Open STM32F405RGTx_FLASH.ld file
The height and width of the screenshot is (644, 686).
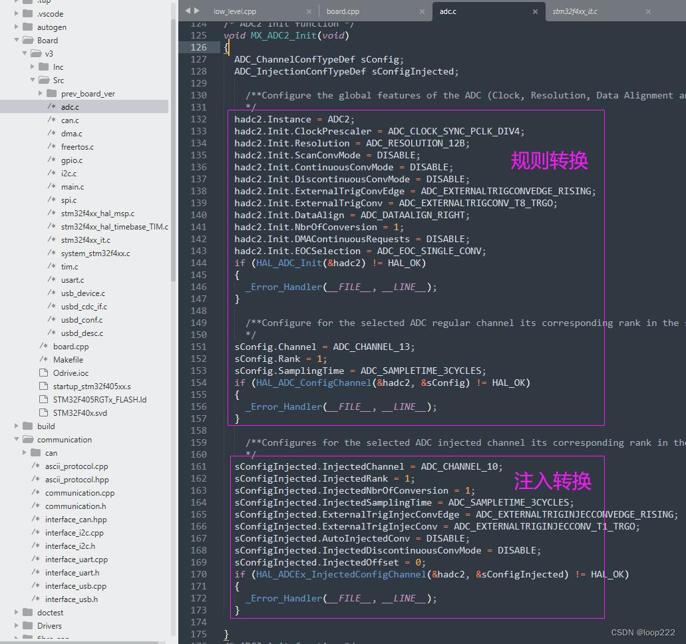[99, 399]
